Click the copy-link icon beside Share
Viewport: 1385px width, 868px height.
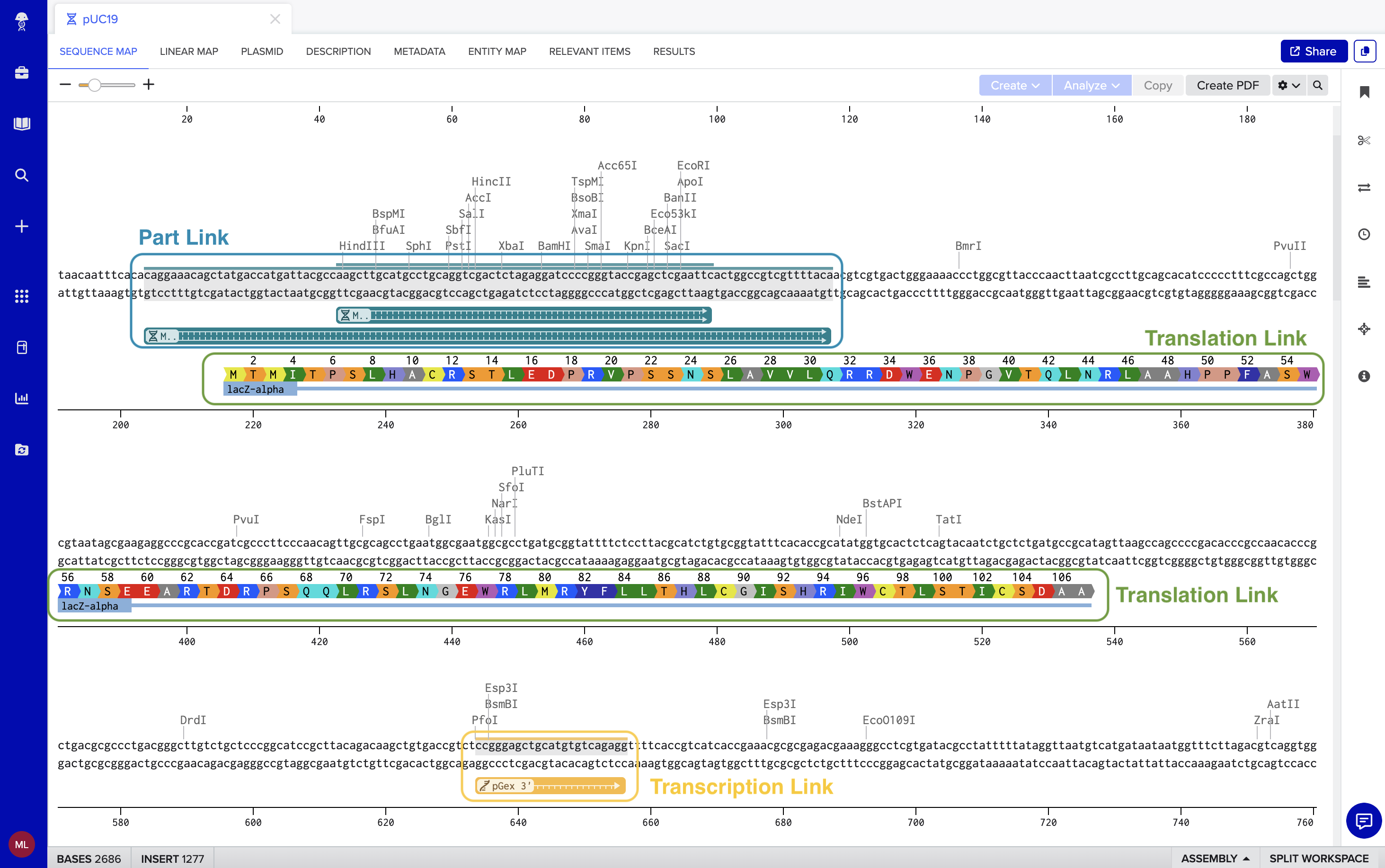[1364, 51]
